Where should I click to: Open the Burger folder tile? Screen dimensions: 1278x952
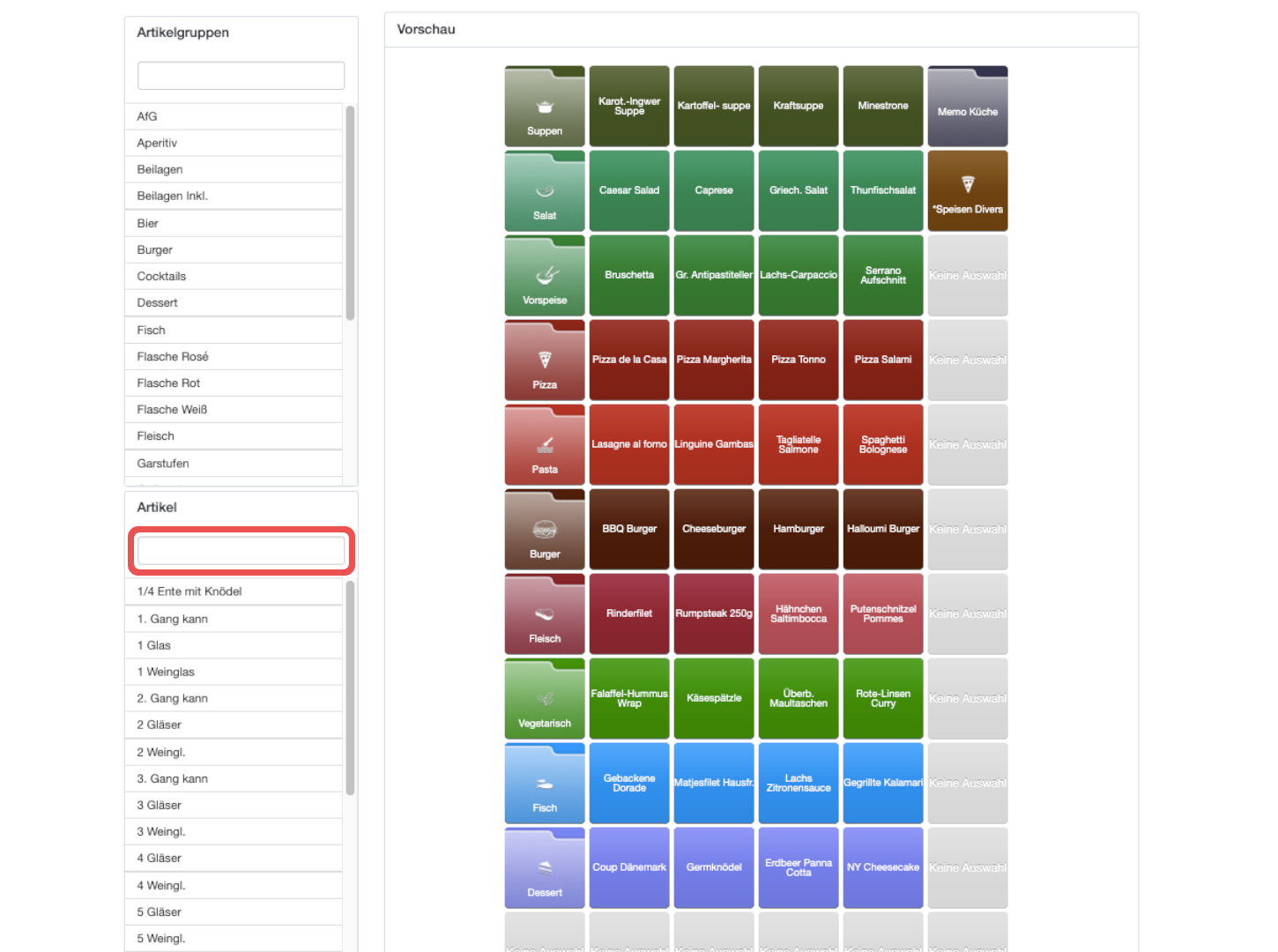(545, 529)
